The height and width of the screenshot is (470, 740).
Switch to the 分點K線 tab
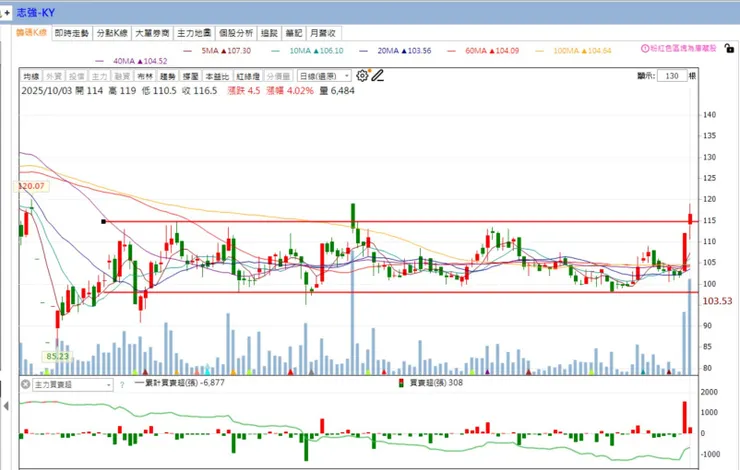coord(112,33)
